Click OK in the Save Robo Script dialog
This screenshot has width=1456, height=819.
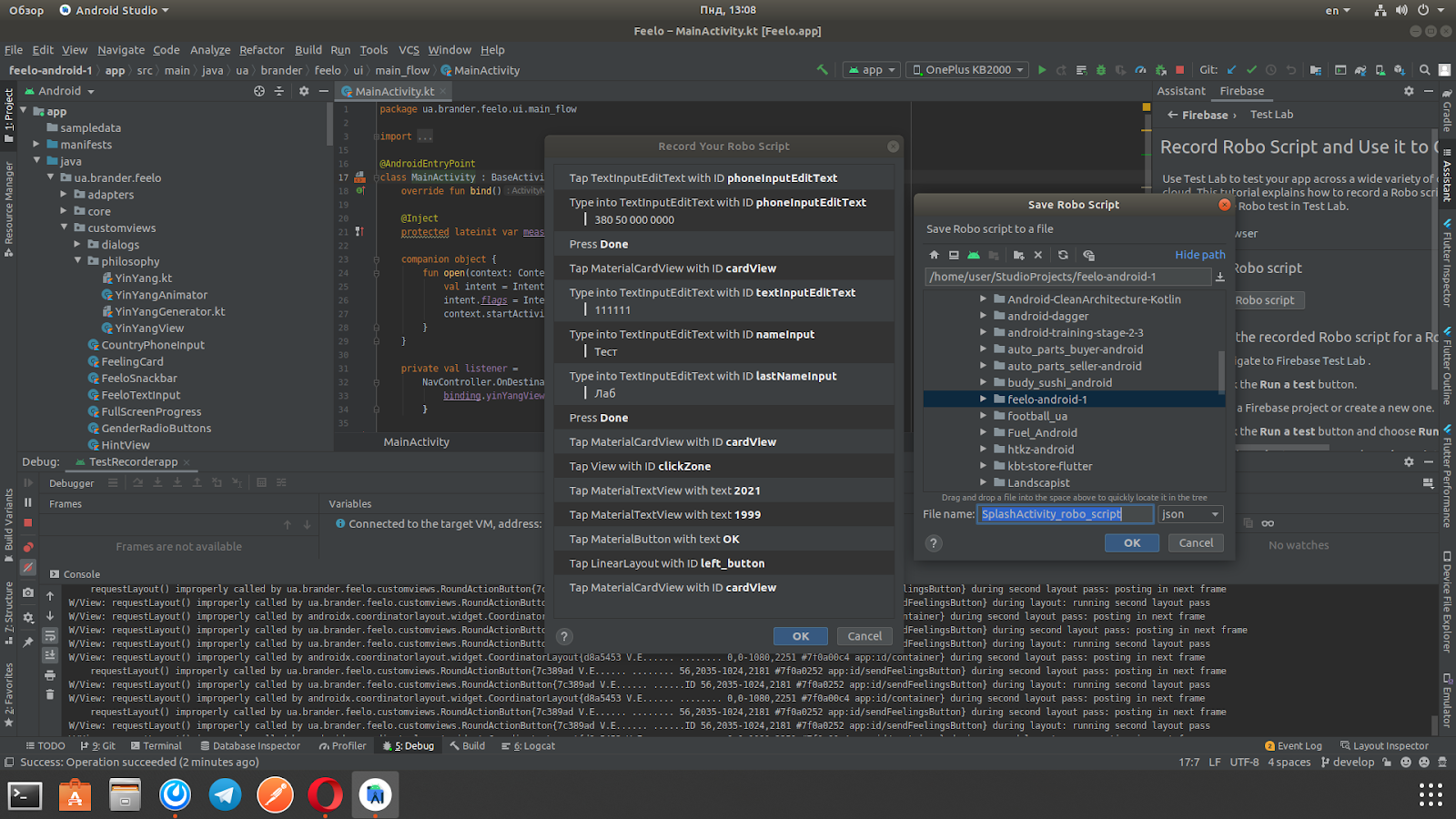tap(1131, 543)
